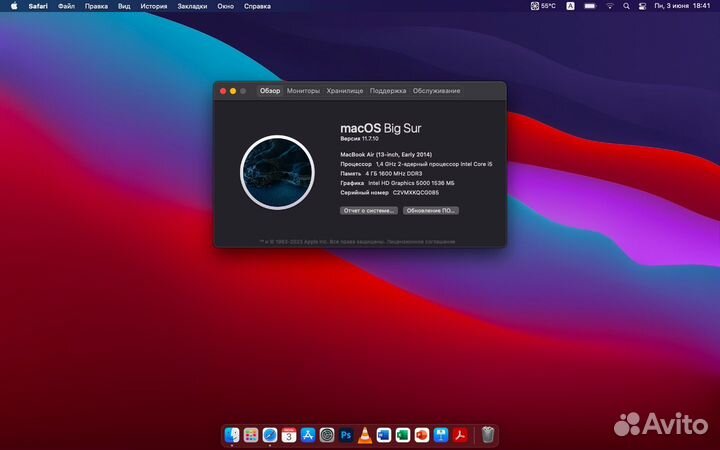Open the Apple menu
720x450 pixels.
coord(14,6)
